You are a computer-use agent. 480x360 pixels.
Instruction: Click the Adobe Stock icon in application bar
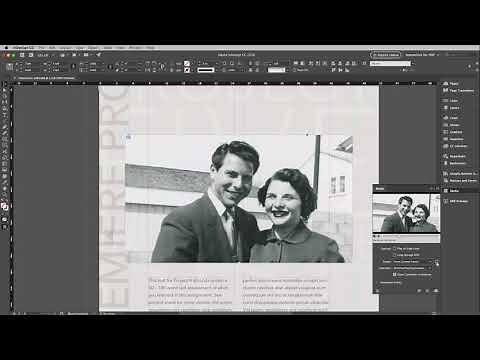coord(31,55)
